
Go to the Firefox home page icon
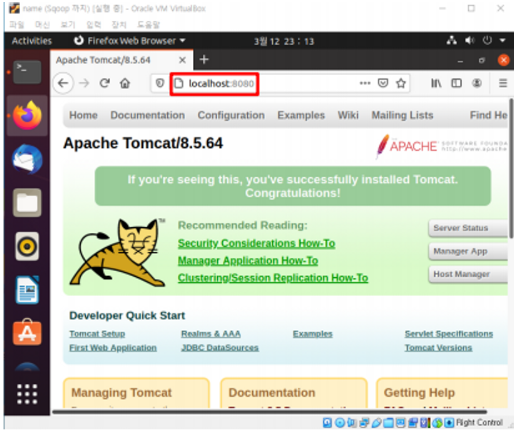point(125,83)
